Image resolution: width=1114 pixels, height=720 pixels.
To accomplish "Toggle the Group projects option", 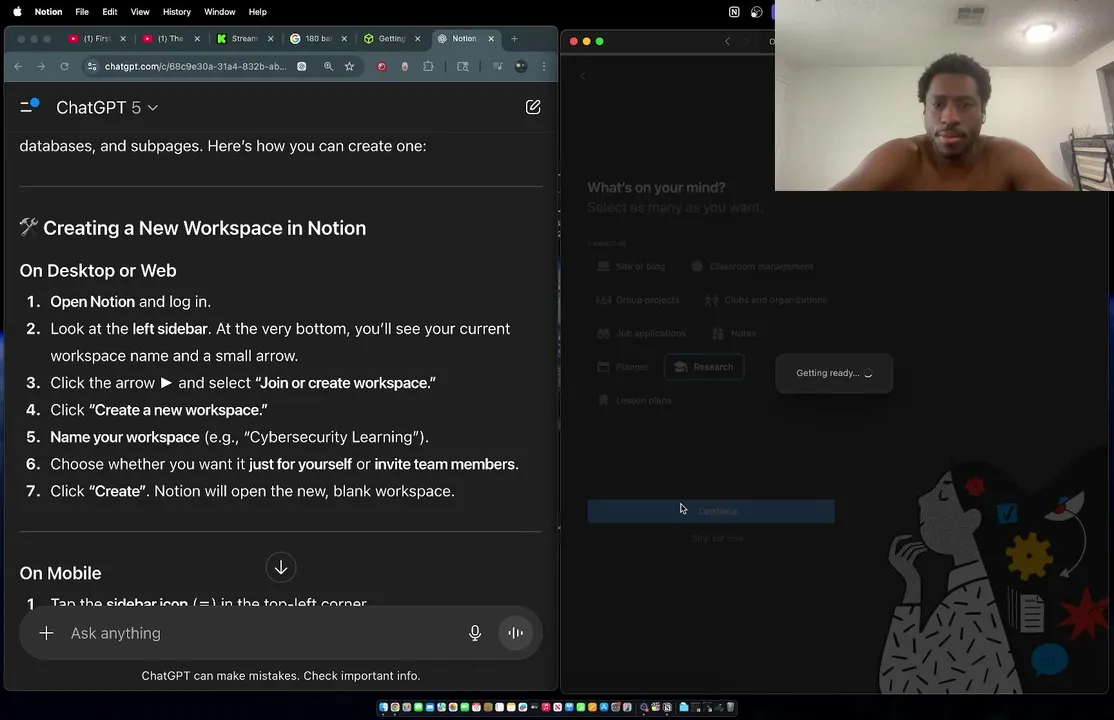I will click(x=638, y=300).
